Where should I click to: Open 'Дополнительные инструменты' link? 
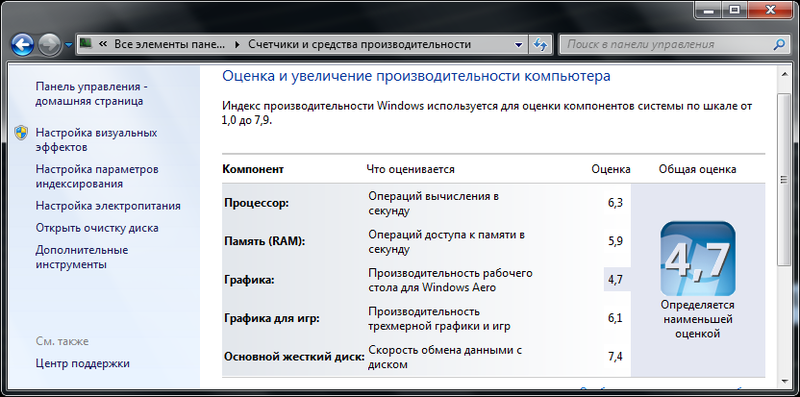pyautogui.click(x=82, y=258)
